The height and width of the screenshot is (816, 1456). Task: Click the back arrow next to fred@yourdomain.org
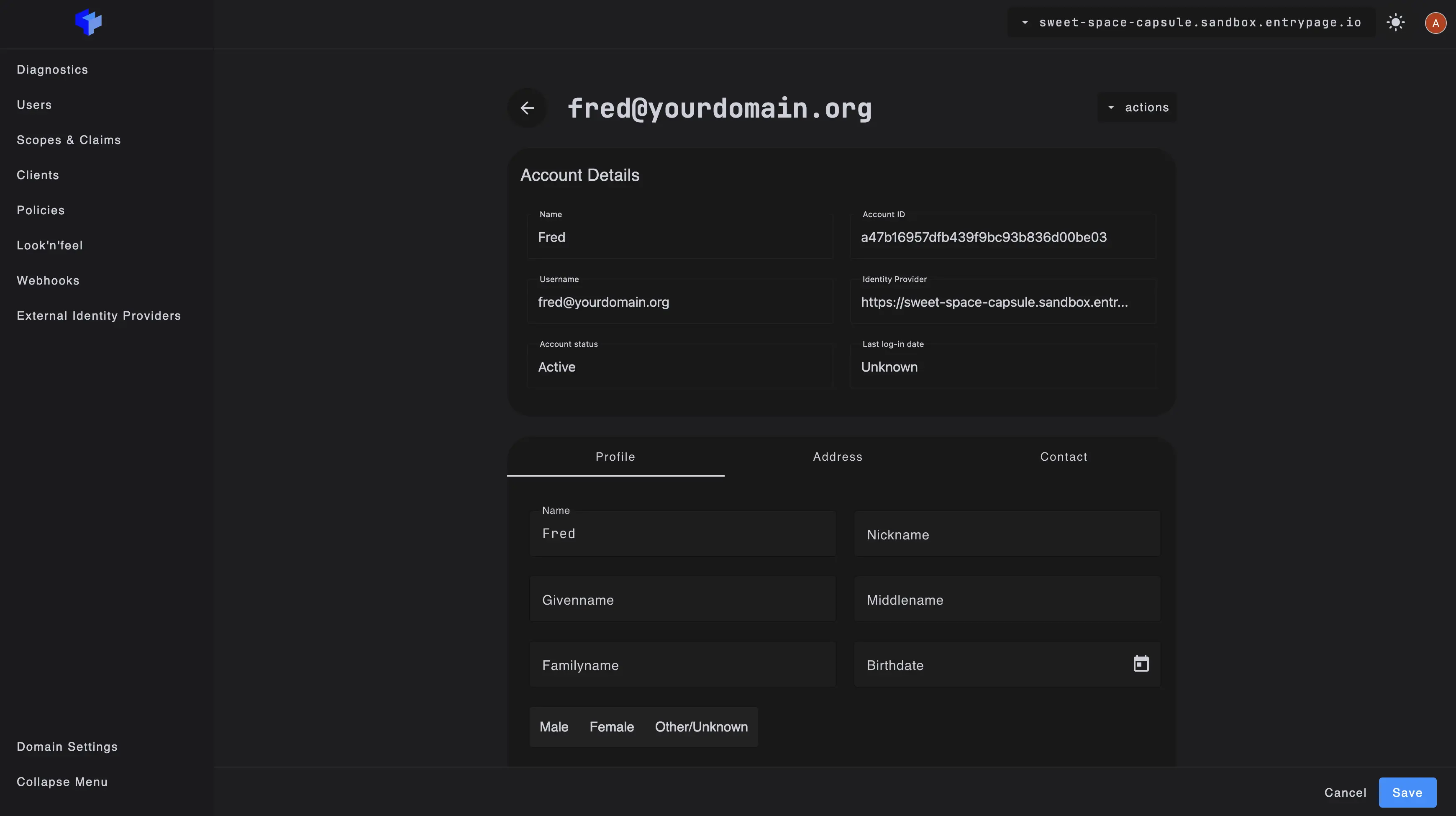527,108
